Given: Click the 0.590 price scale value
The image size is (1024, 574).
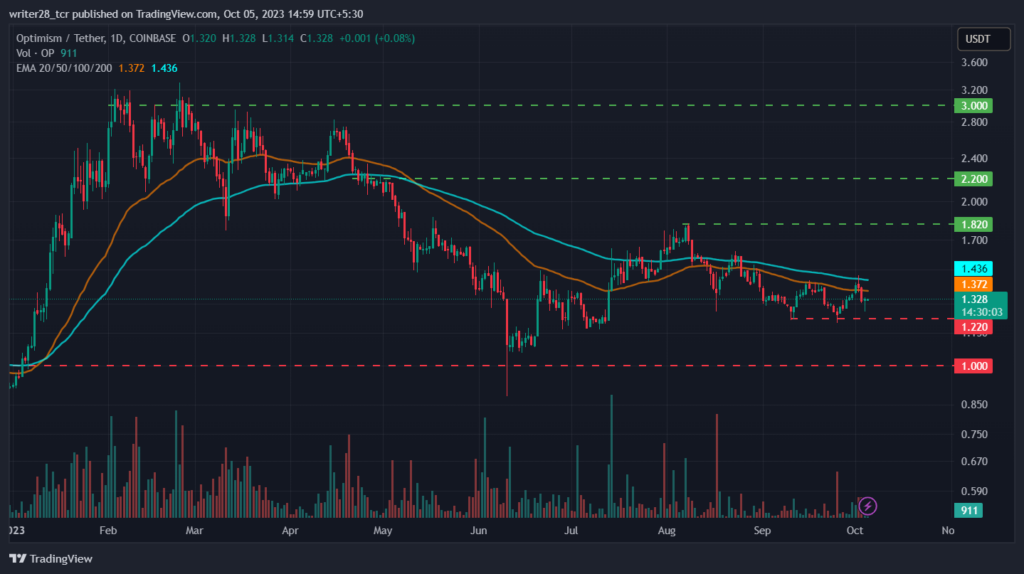Looking at the screenshot, I should [x=974, y=491].
